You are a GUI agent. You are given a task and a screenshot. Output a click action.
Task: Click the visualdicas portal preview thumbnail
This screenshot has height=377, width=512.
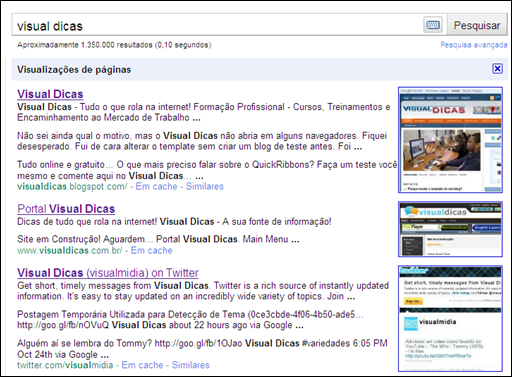point(450,229)
